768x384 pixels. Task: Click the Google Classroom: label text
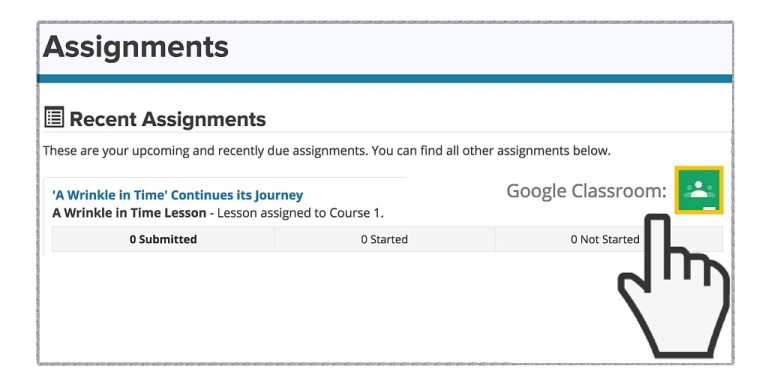tap(586, 191)
